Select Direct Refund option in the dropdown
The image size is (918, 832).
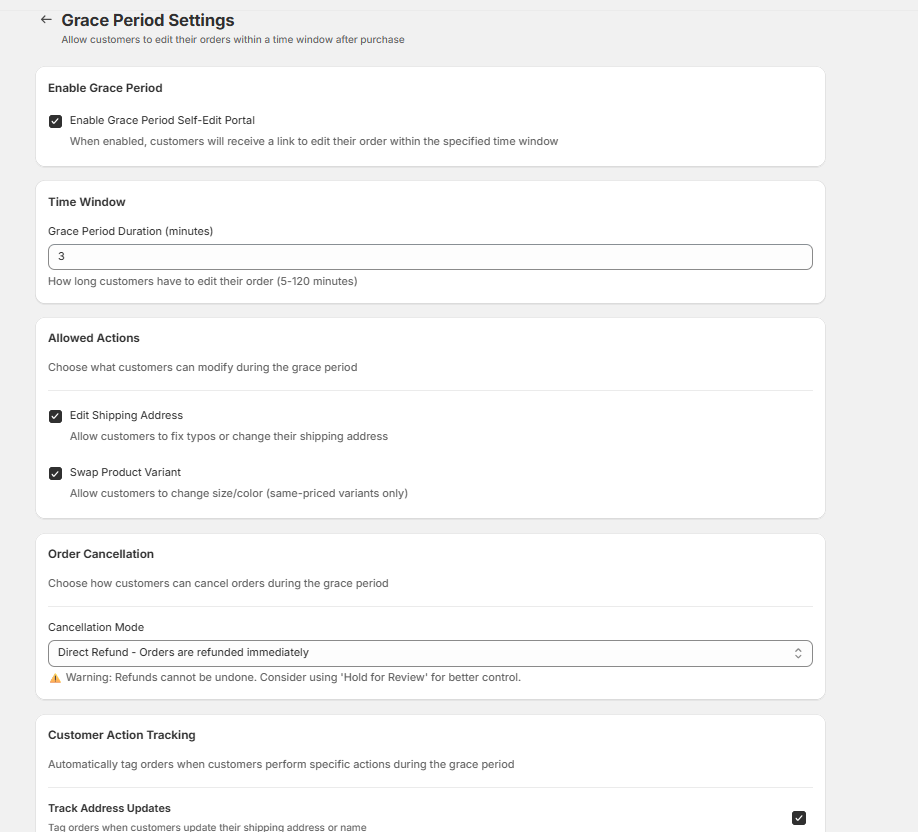[x=430, y=652]
